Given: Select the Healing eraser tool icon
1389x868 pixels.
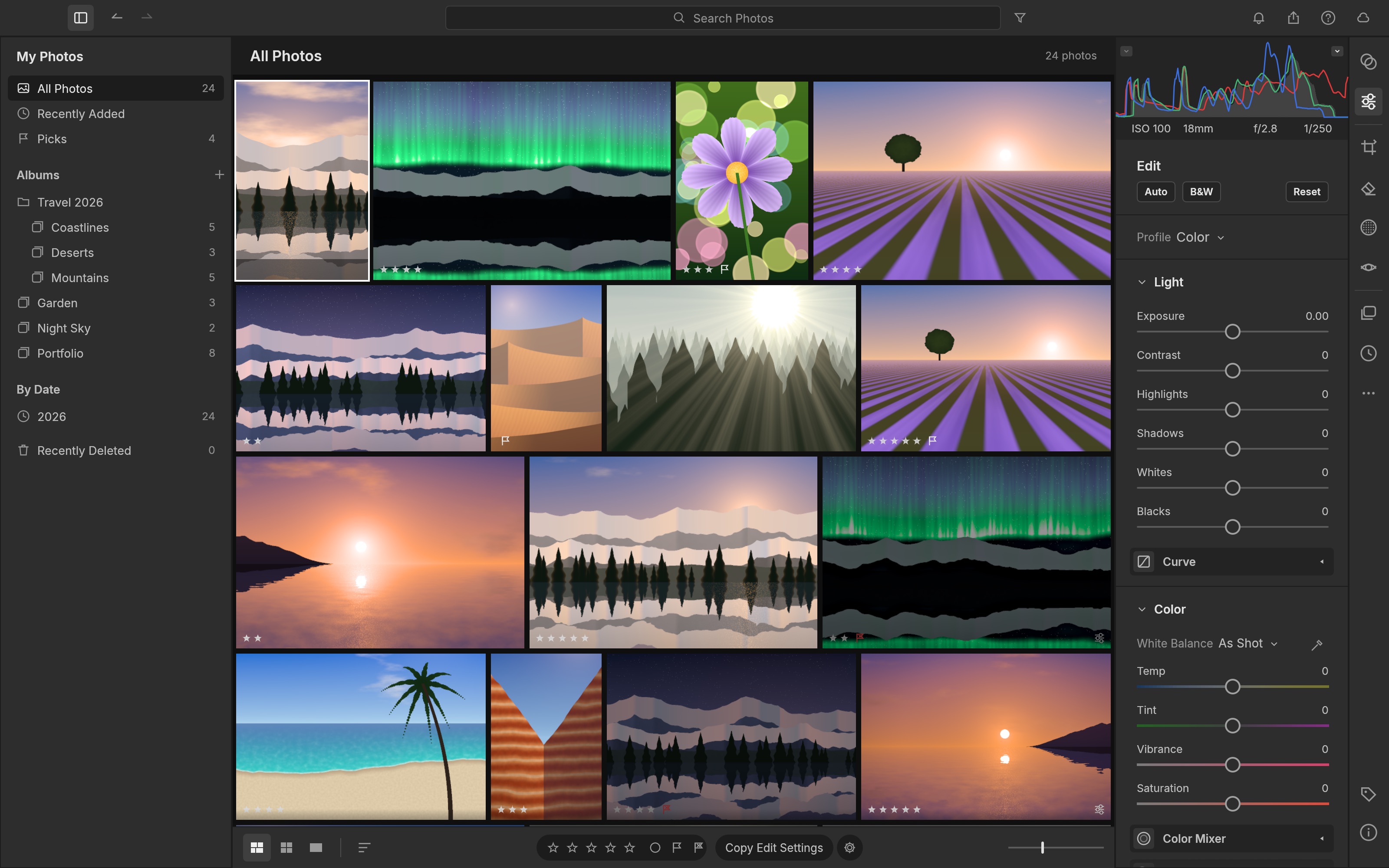Looking at the screenshot, I should [x=1368, y=189].
